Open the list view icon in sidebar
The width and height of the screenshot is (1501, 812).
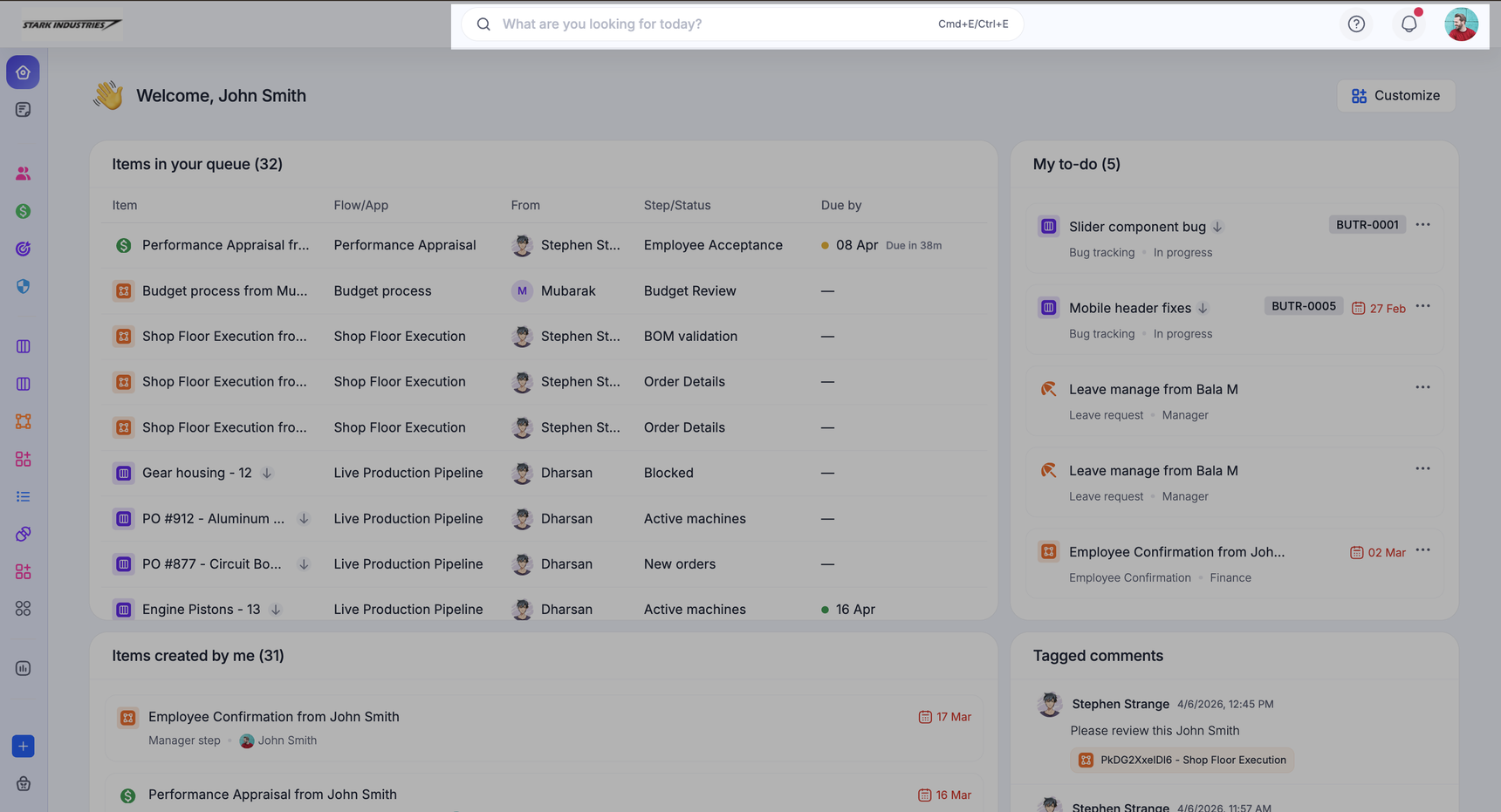pos(23,496)
